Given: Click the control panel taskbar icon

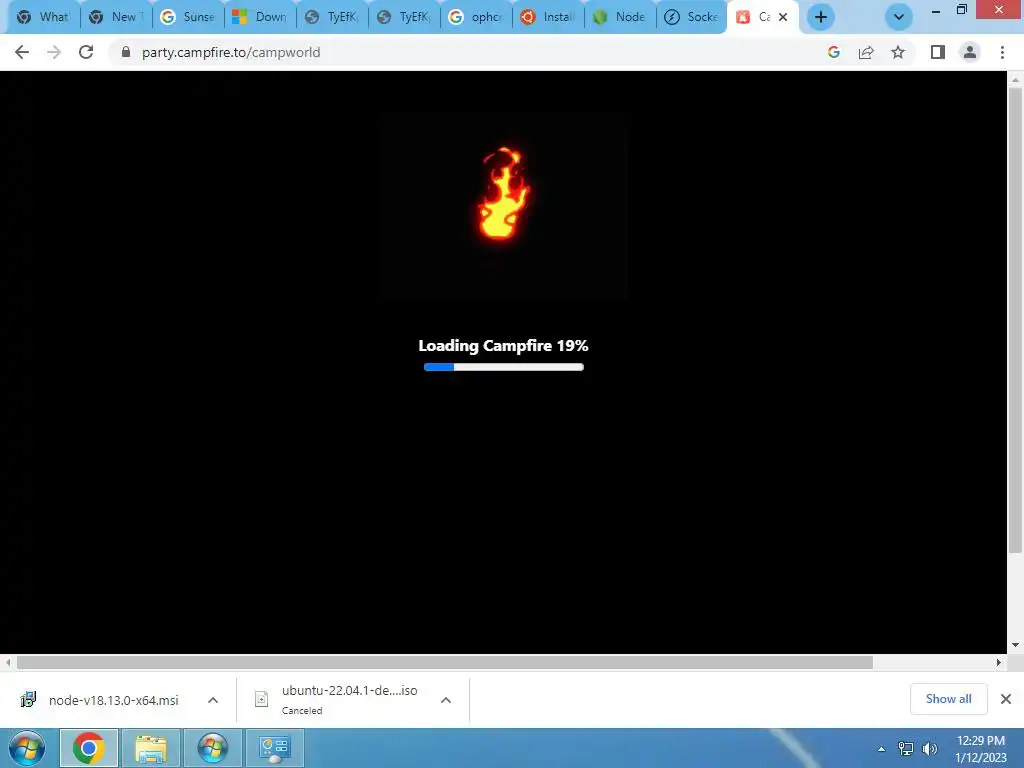Looking at the screenshot, I should pyautogui.click(x=274, y=748).
